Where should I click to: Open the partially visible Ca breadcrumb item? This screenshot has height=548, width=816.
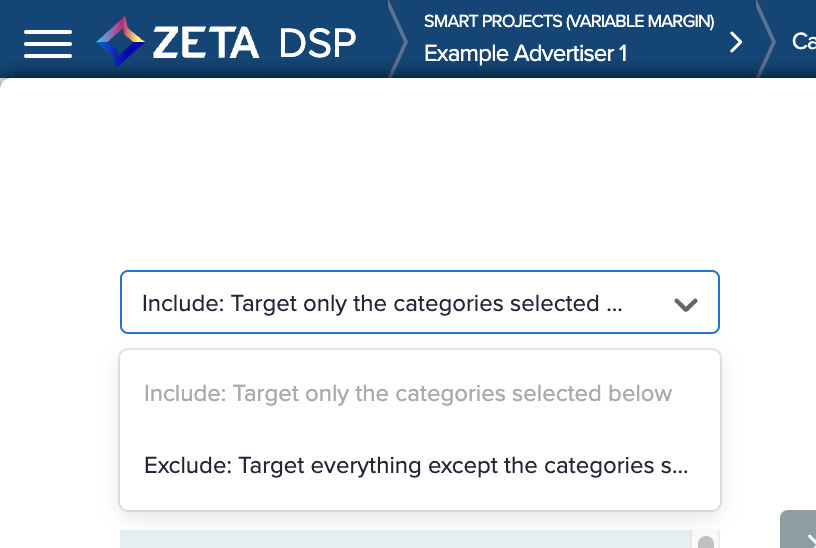(803, 42)
